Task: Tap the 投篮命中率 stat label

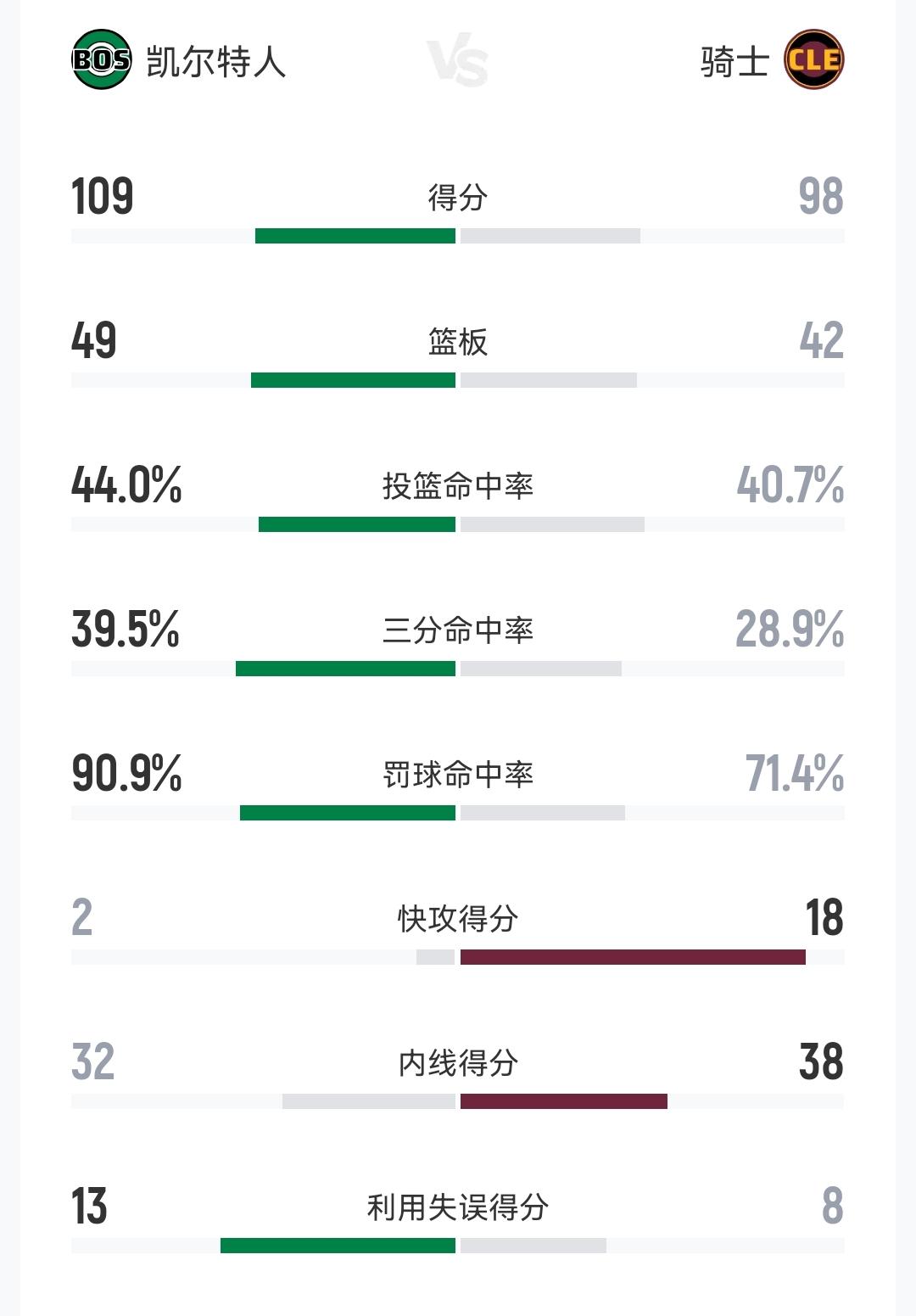Action: (458, 486)
